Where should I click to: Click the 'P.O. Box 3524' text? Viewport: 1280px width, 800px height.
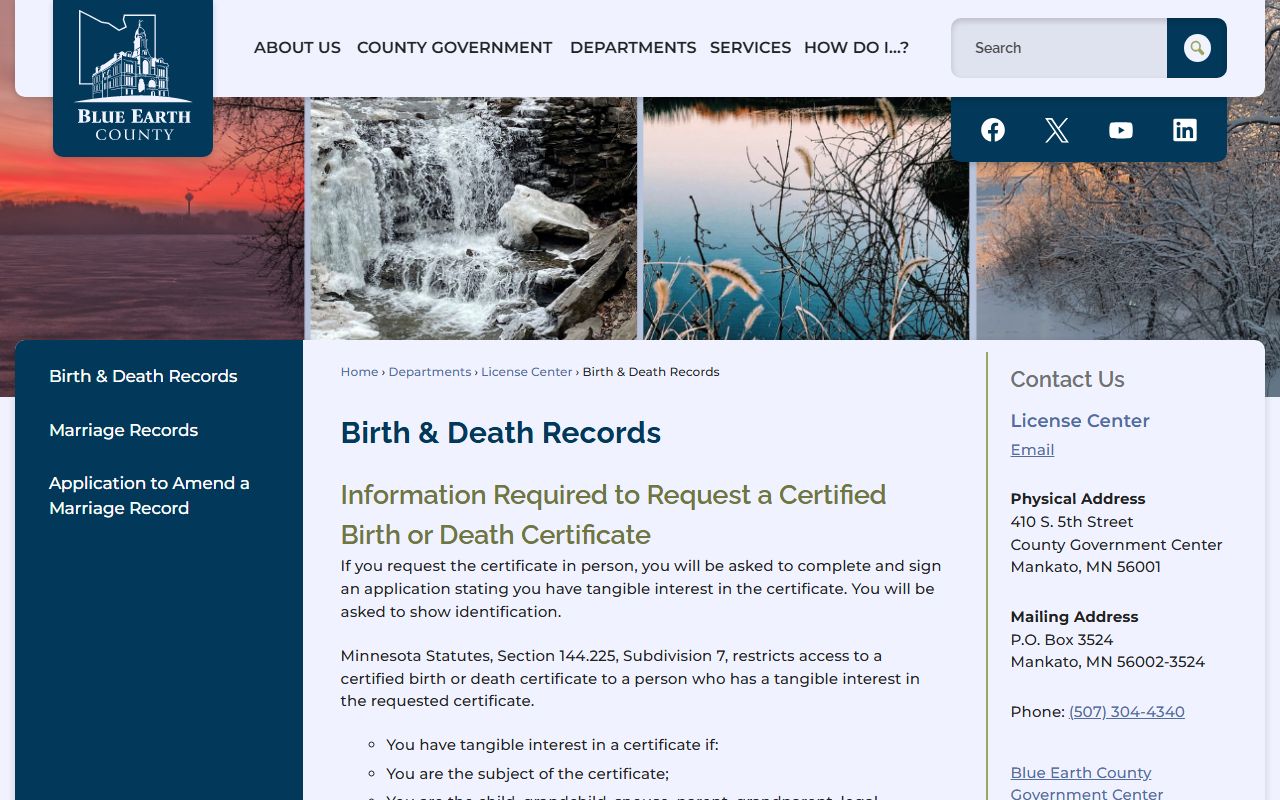[x=1062, y=640]
